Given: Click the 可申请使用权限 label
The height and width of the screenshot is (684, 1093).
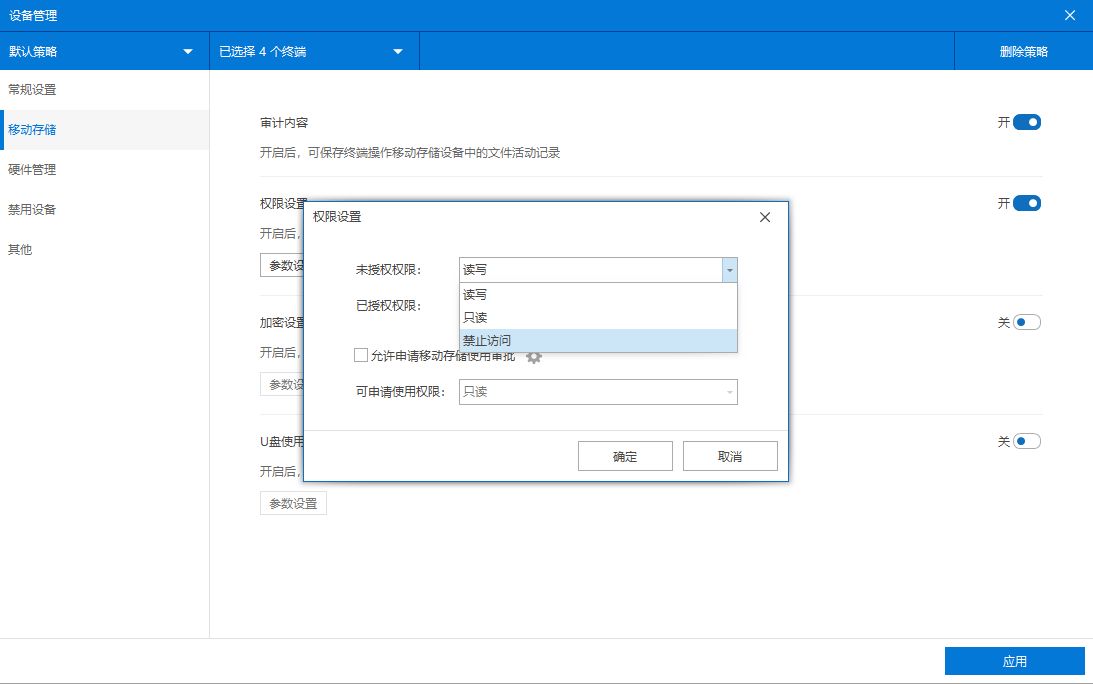Looking at the screenshot, I should tap(400, 392).
